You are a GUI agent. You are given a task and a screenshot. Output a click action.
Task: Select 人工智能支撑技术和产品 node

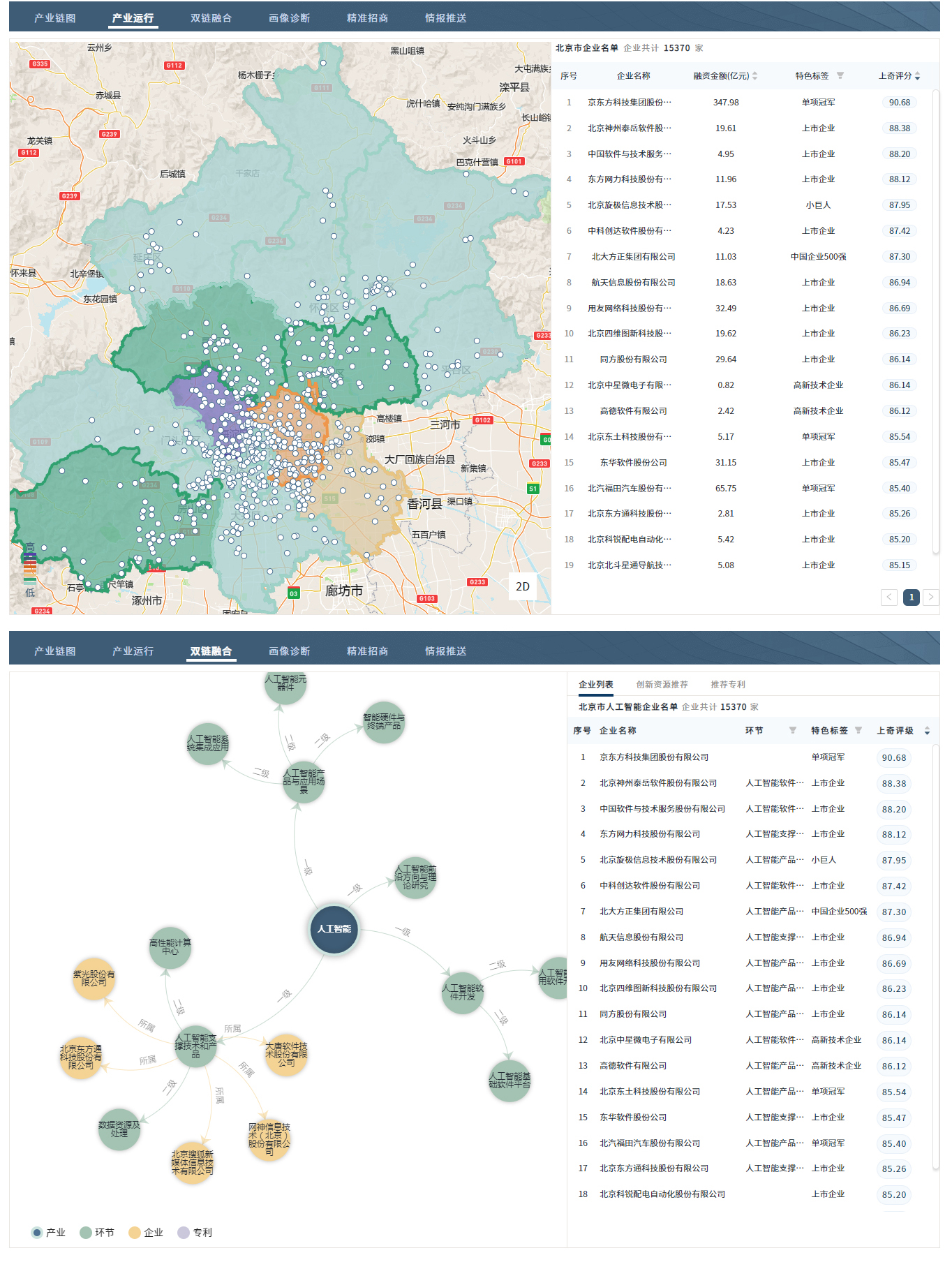click(195, 1046)
